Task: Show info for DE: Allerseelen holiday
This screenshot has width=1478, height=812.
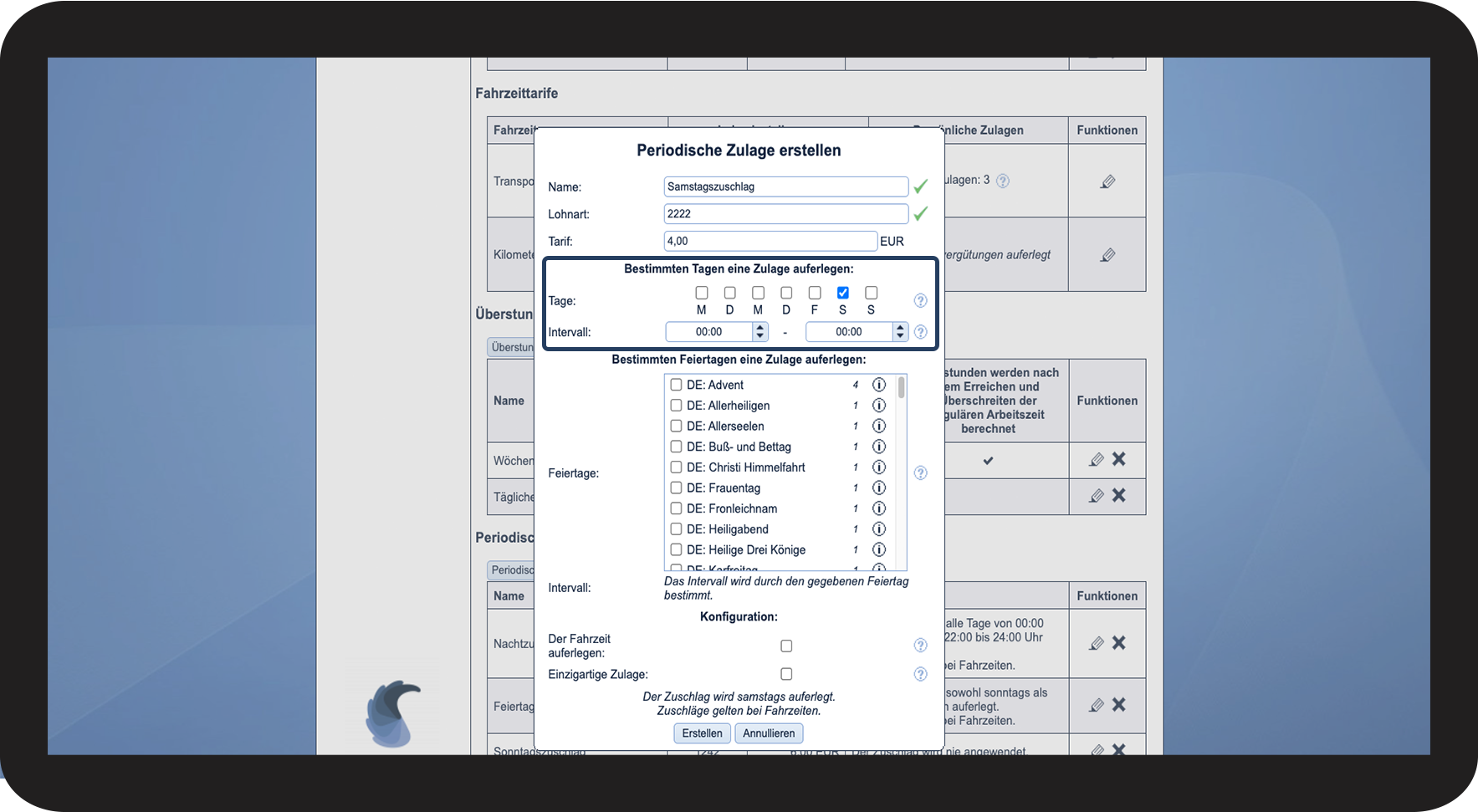Action: tap(879, 426)
